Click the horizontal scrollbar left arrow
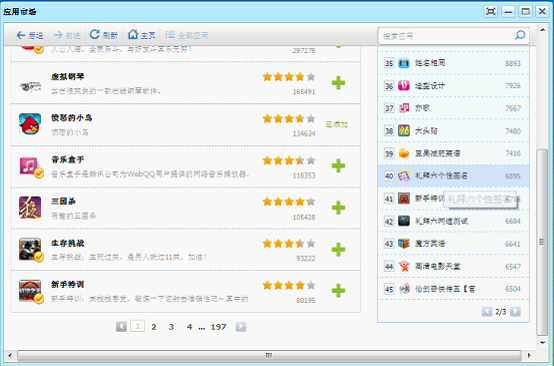Screen dimensions: 554x366 pyautogui.click(x=10, y=355)
